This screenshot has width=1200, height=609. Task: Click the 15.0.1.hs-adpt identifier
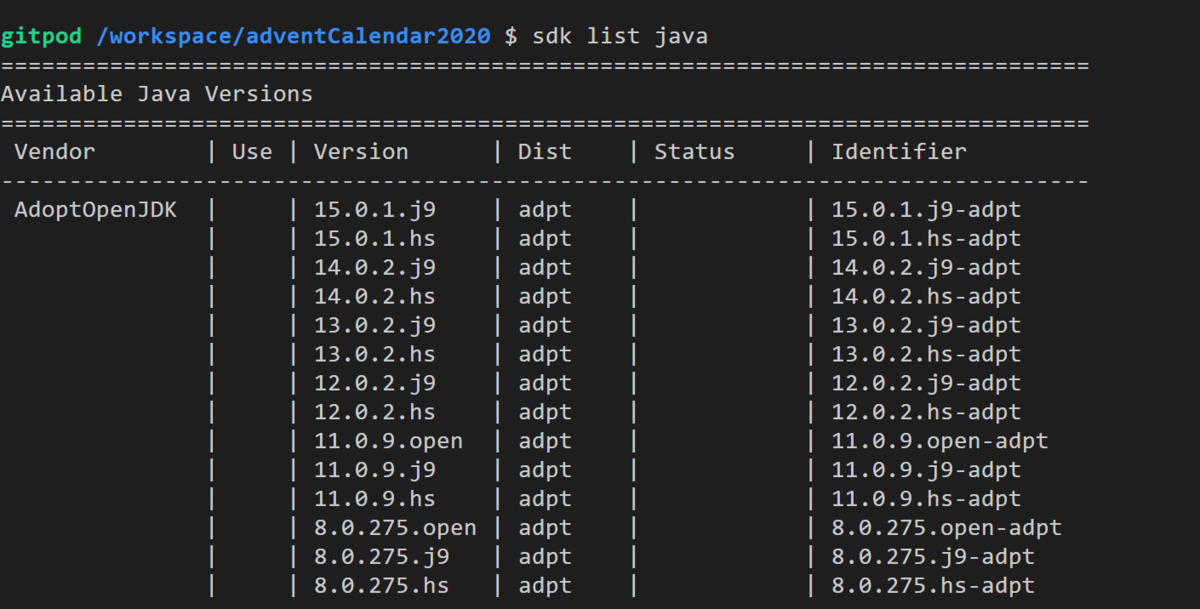tap(926, 240)
